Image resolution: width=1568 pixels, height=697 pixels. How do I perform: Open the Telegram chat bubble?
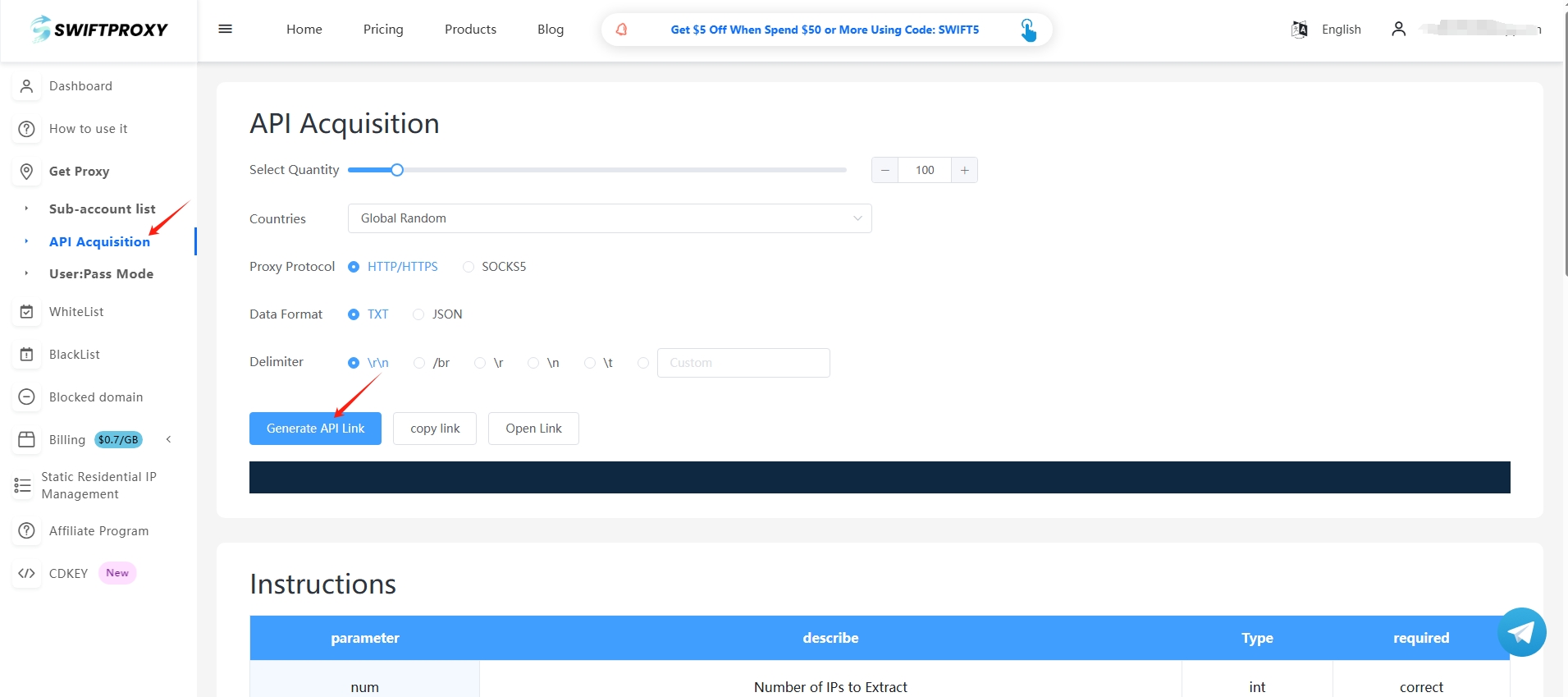(1521, 632)
